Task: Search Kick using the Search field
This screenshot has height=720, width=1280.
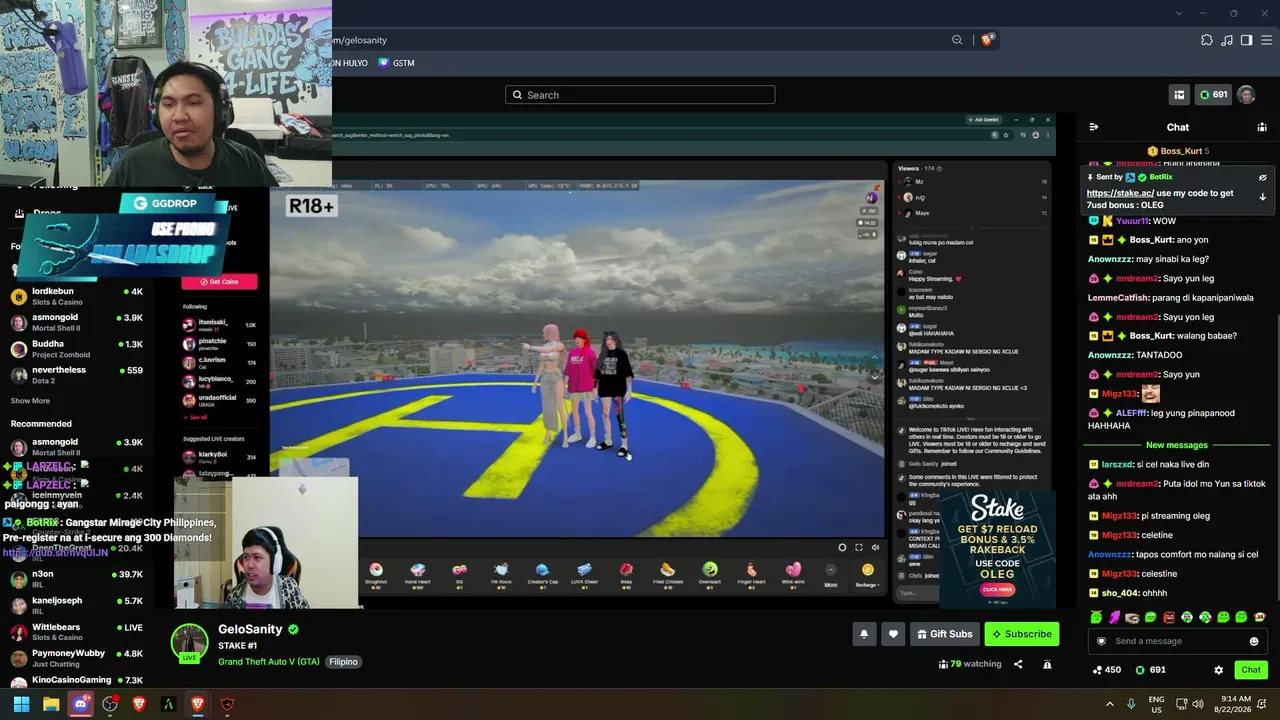Action: [640, 95]
